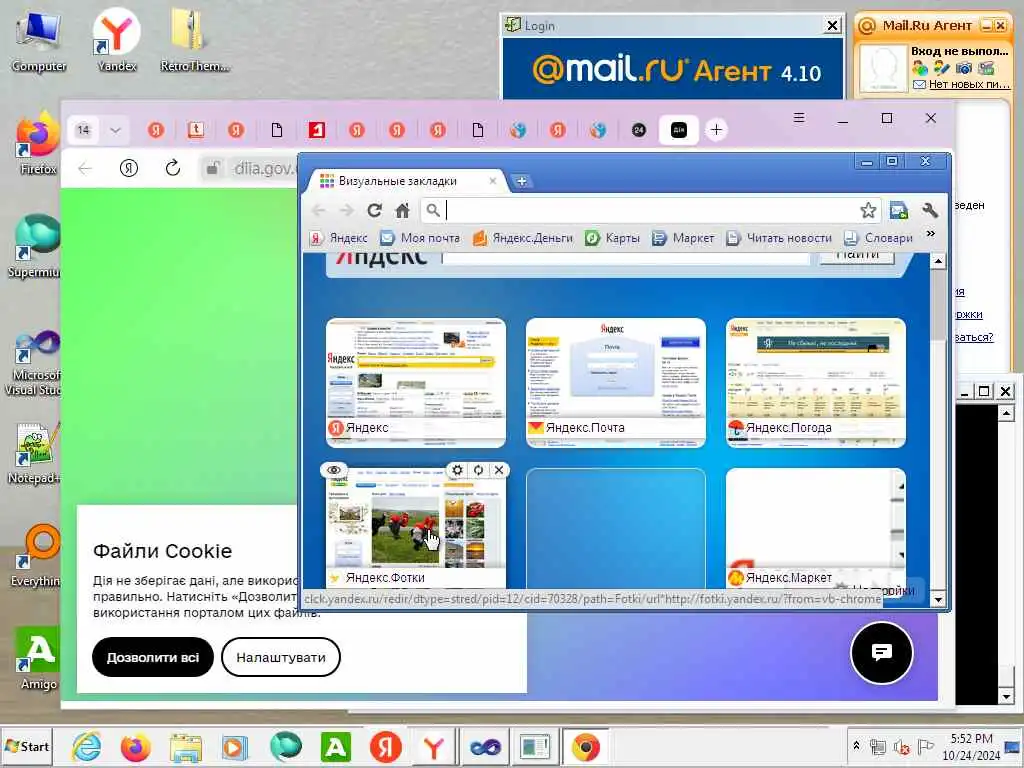
Task: Open the chat bubble button on diia page
Action: [x=882, y=652]
